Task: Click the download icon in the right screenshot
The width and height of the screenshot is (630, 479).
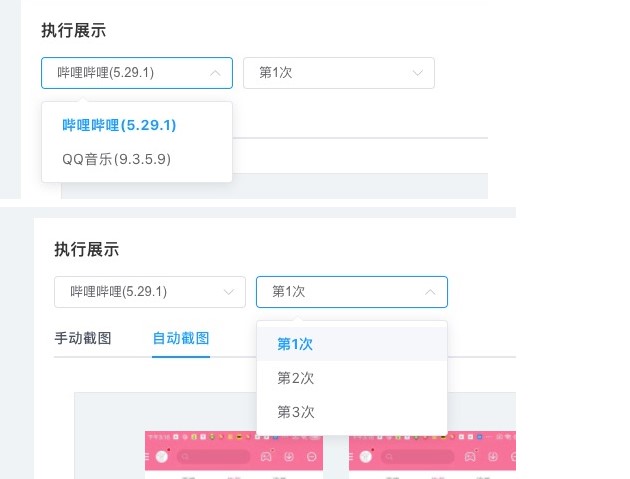Action: click(x=491, y=457)
